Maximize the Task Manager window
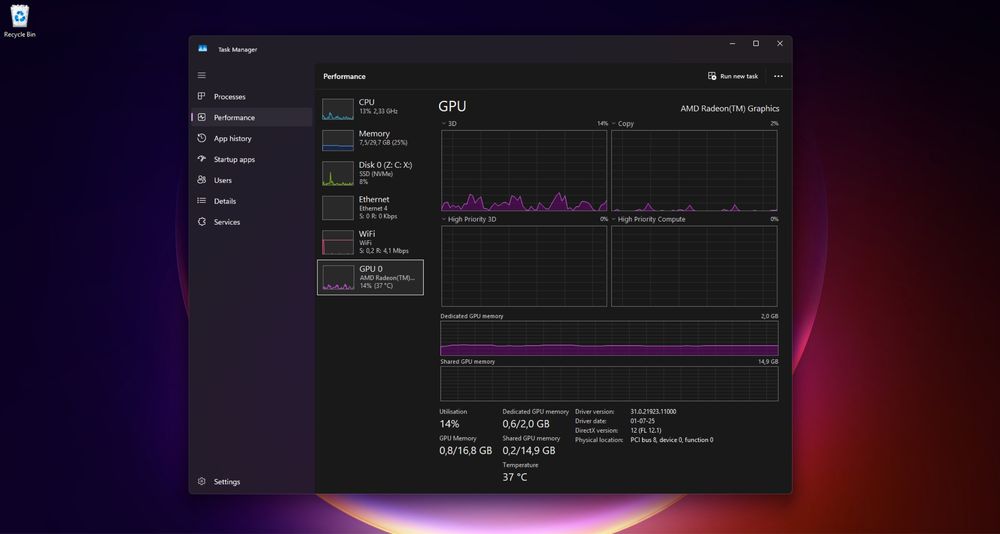The height and width of the screenshot is (534, 1000). (756, 43)
